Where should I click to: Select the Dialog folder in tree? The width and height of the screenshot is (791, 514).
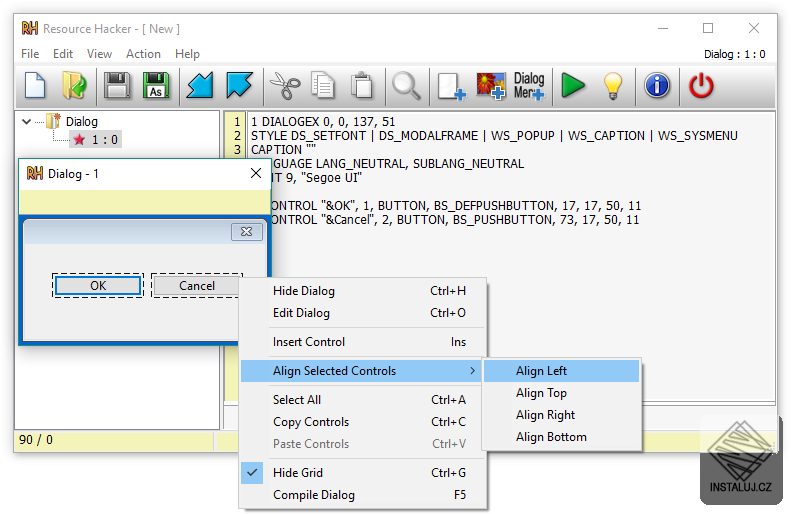tap(81, 122)
